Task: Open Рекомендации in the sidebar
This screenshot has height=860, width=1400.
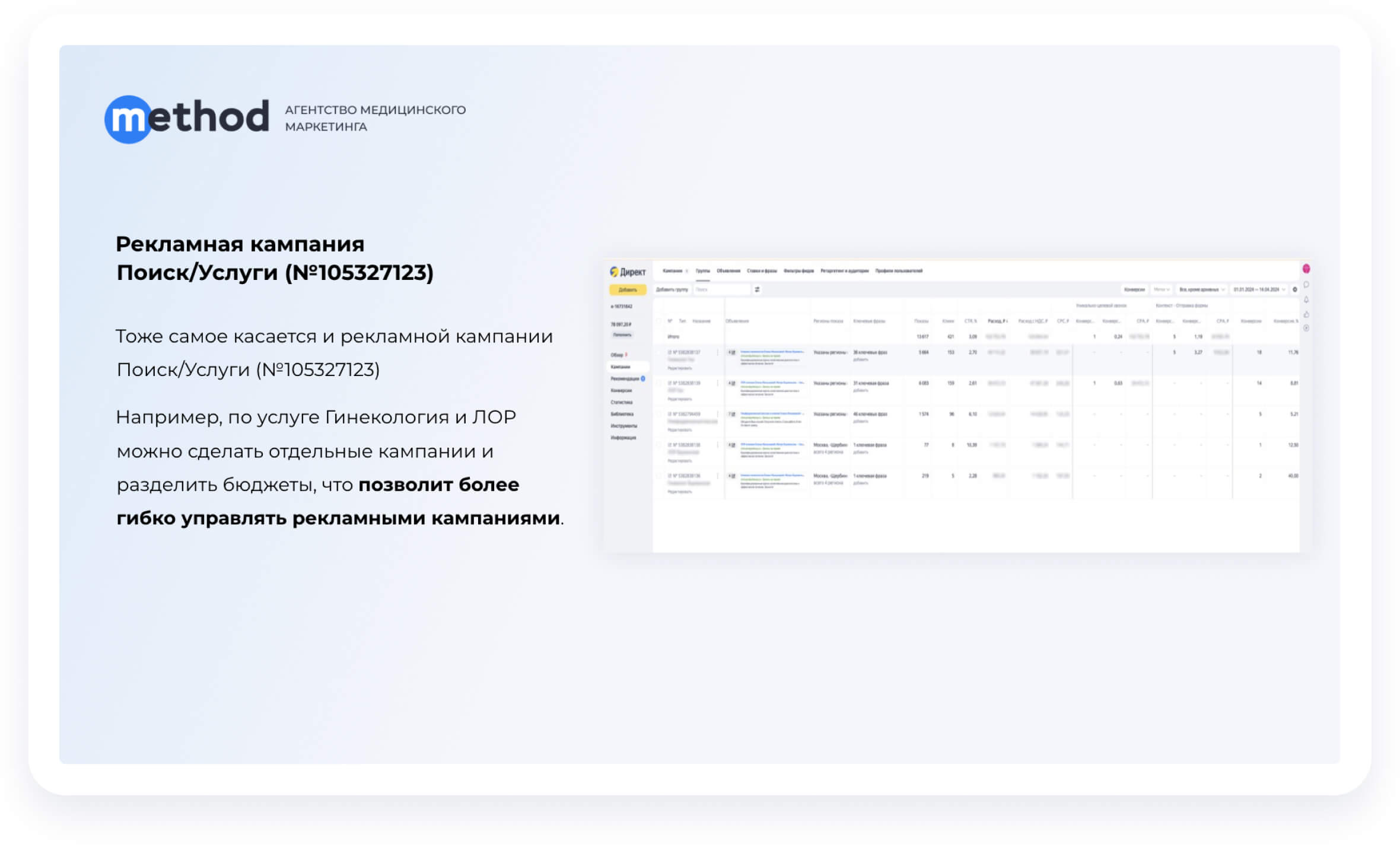Action: tap(625, 378)
